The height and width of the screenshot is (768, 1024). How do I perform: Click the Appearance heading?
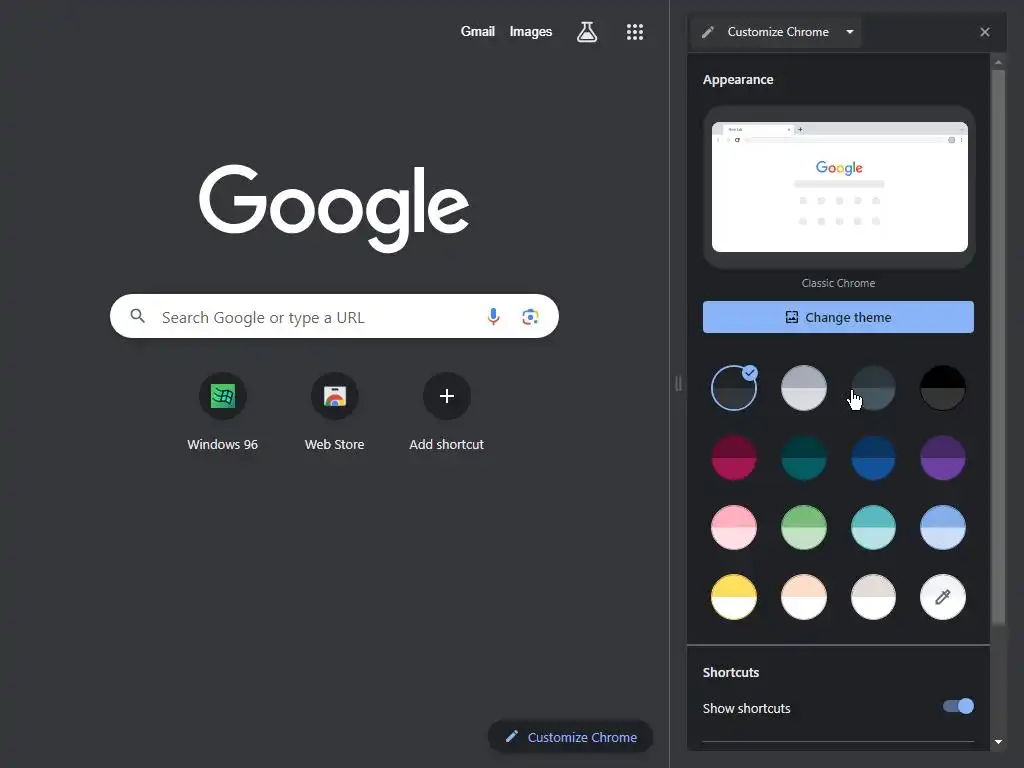(x=738, y=80)
